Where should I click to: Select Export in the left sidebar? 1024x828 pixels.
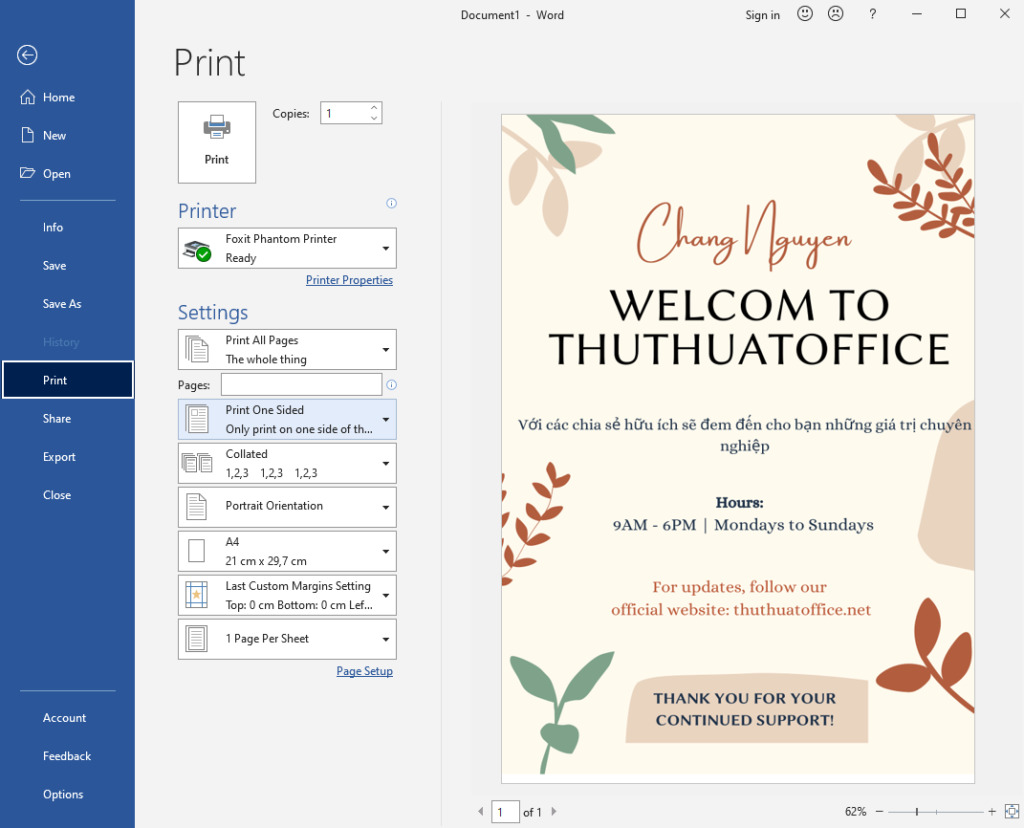pos(59,457)
